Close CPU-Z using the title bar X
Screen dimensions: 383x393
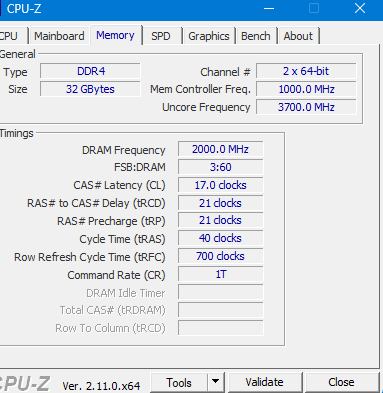click(360, 9)
